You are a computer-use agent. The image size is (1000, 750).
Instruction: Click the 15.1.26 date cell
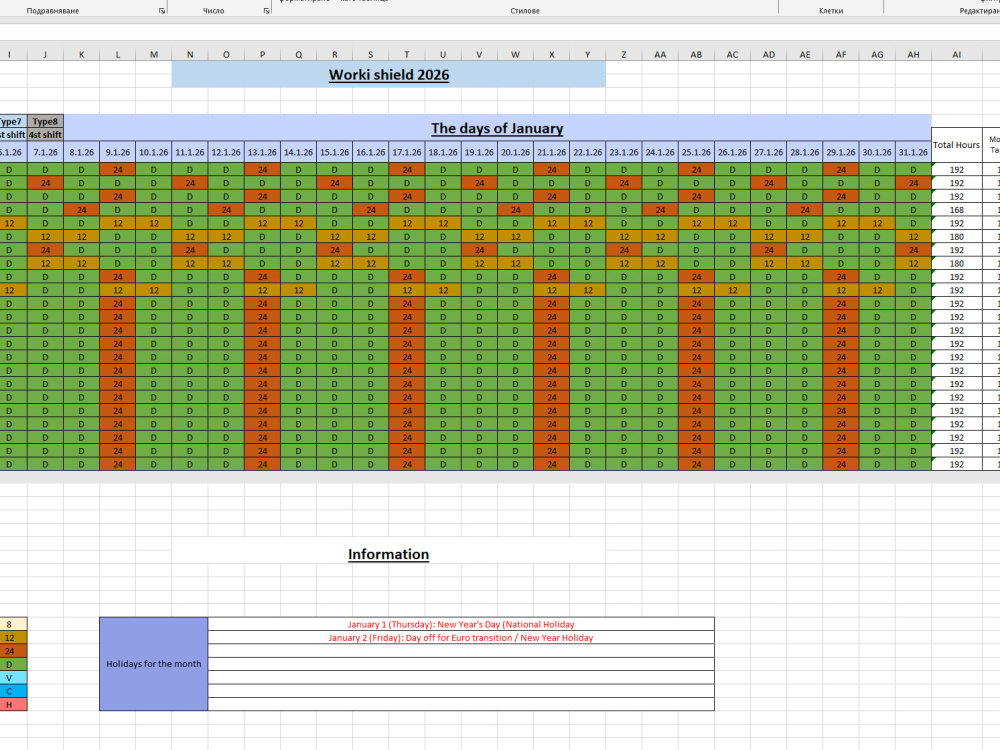point(335,152)
